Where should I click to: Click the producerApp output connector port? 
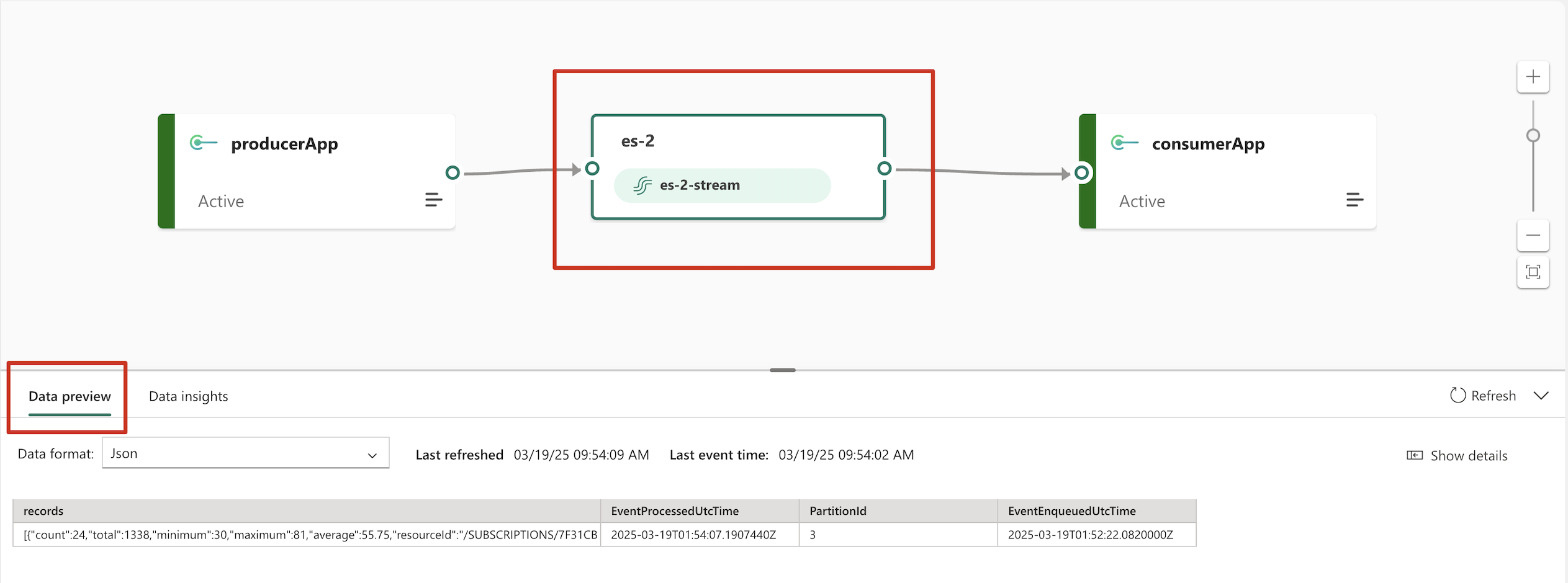point(453,172)
